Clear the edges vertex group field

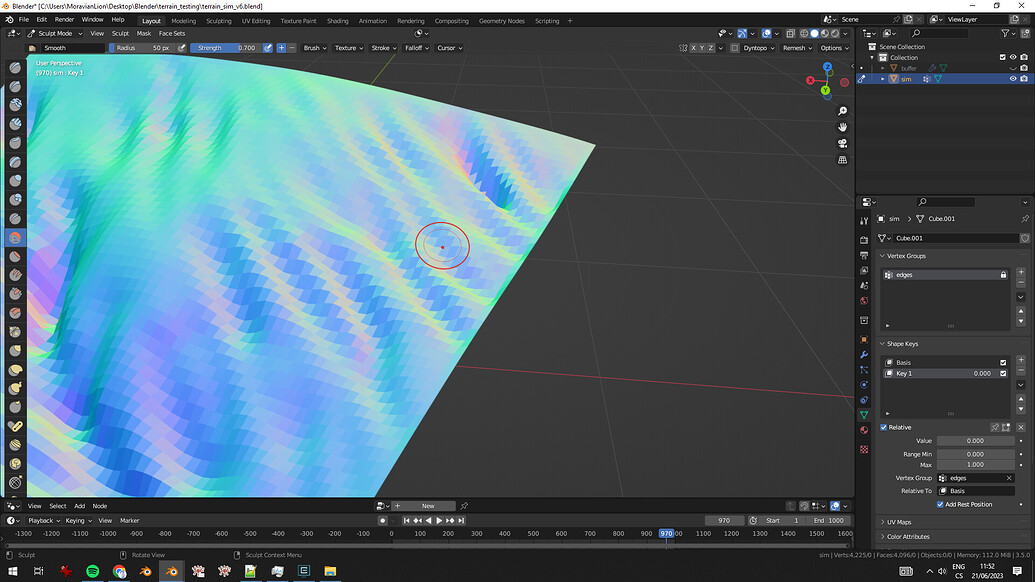(1009, 478)
